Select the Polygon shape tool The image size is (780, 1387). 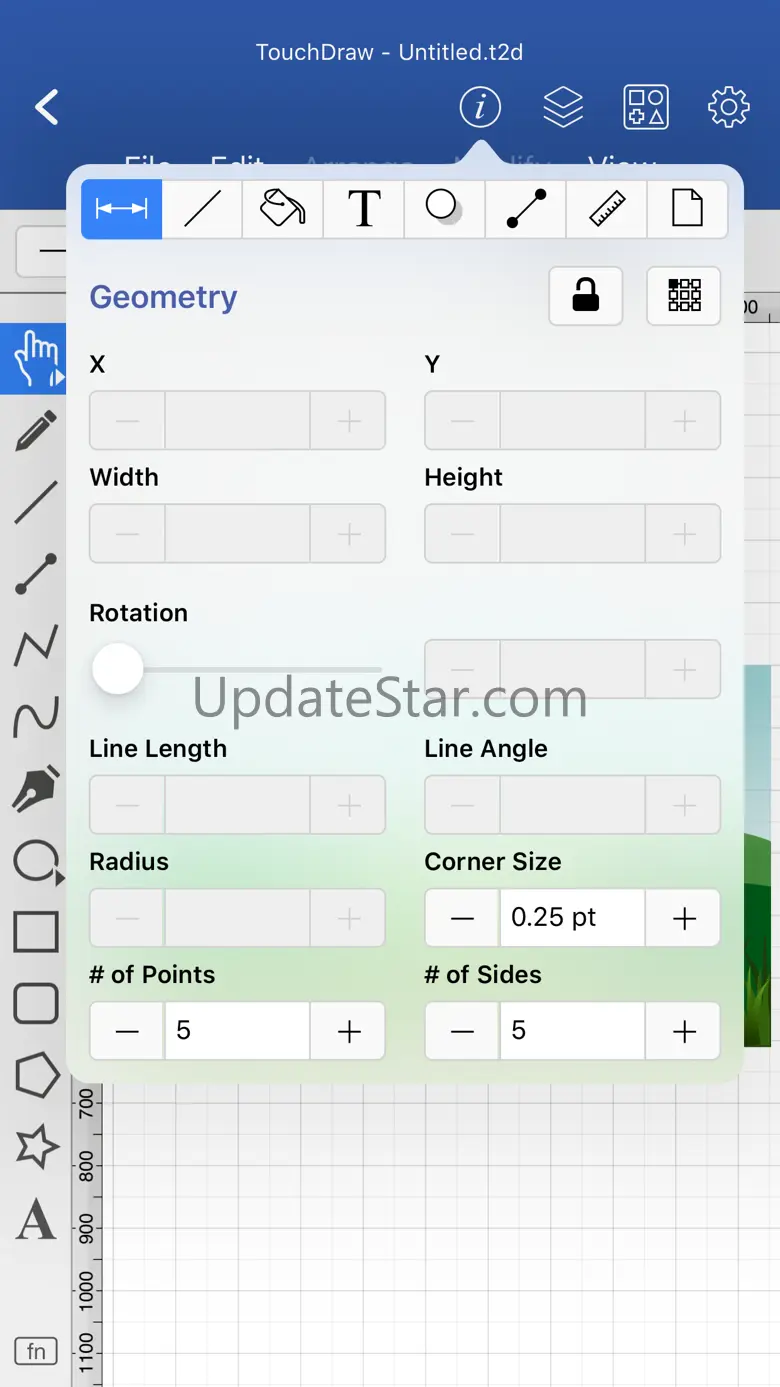36,1074
